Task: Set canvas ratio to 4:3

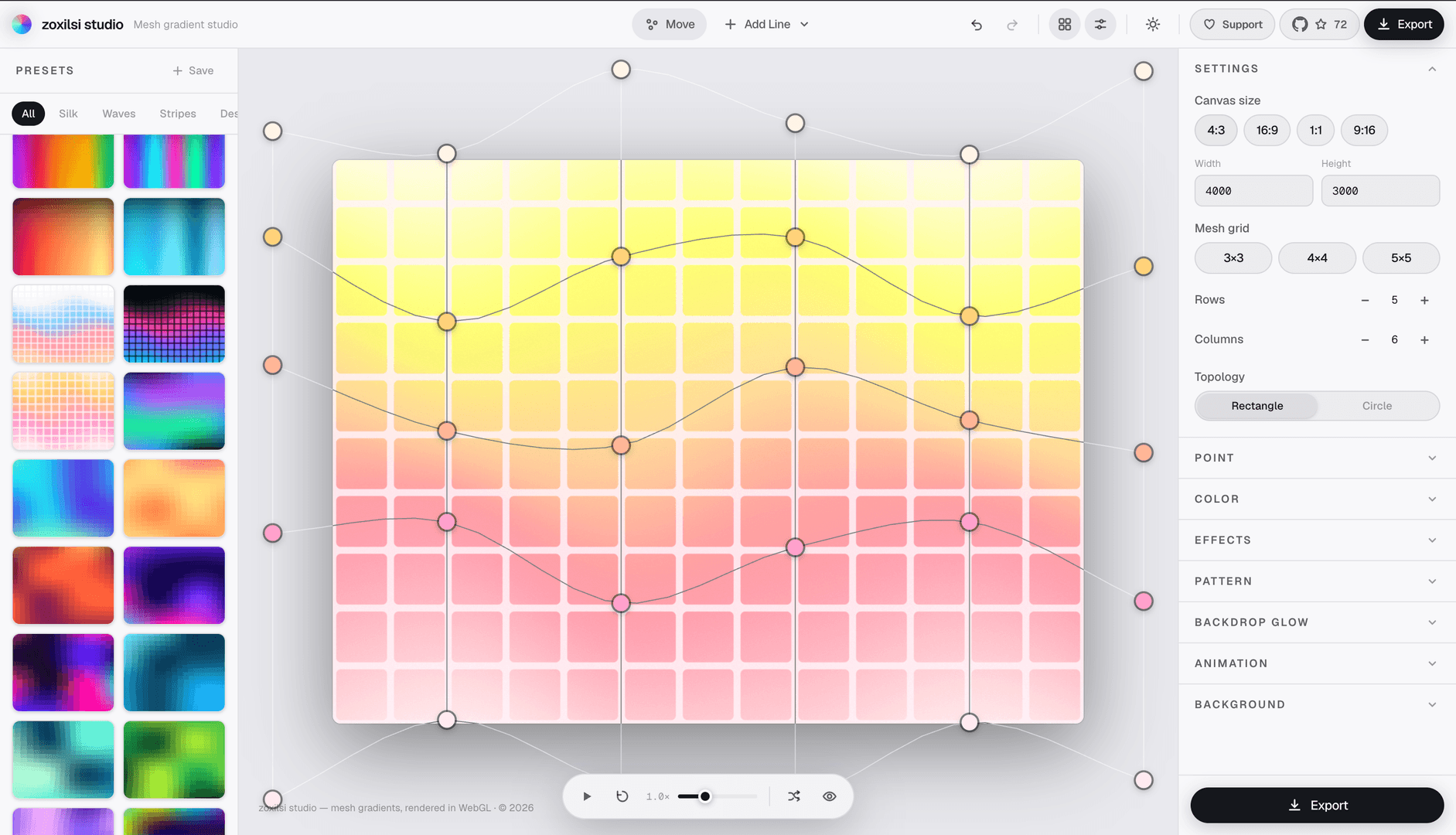Action: pos(1216,130)
